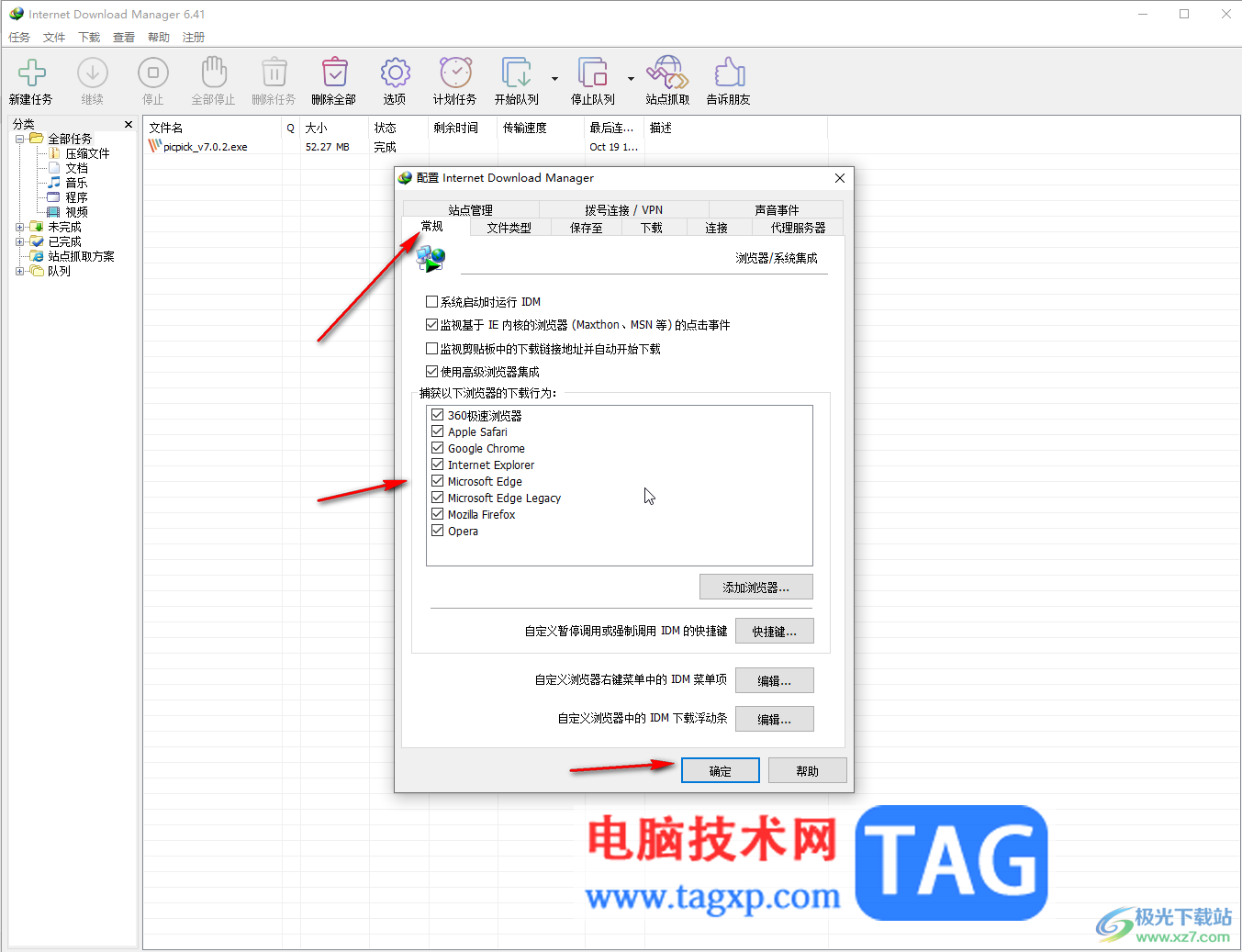Click the 停止队列 stop queue icon
This screenshot has height=952, width=1242.
coord(592,73)
